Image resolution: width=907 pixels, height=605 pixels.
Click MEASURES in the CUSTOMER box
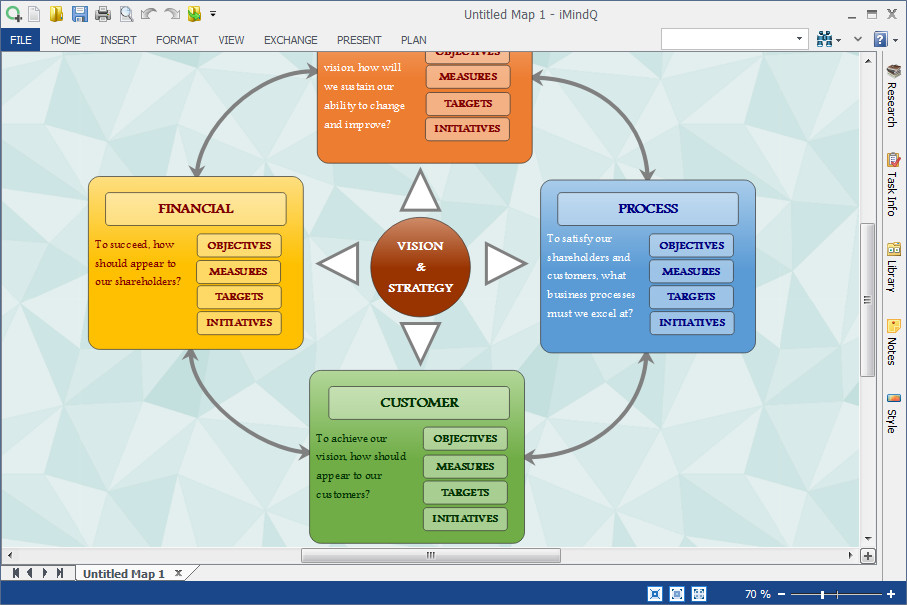pos(465,466)
